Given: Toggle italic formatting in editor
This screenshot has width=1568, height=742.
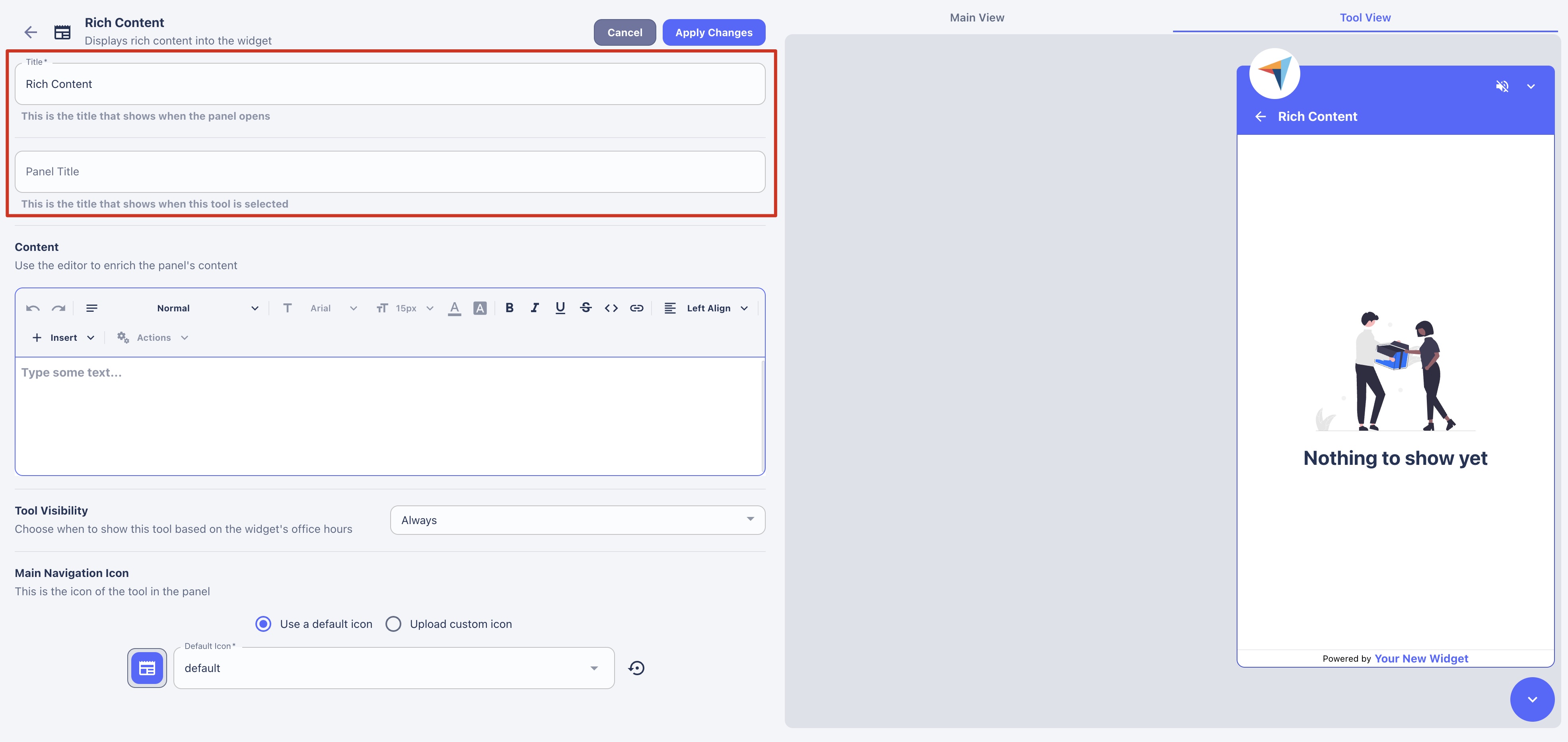Looking at the screenshot, I should point(535,308).
